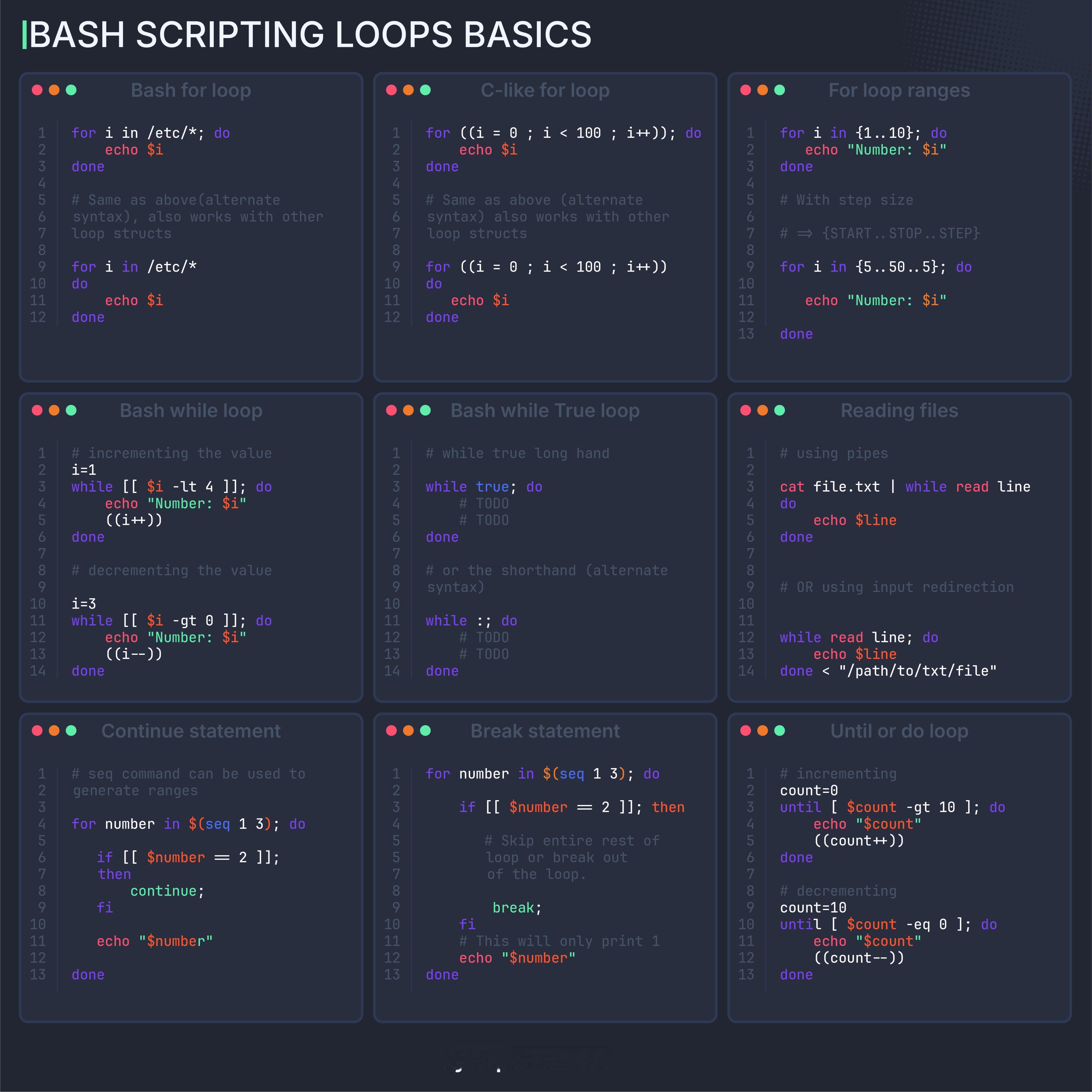
Task: Click the green dot on Bash while loop card
Action: point(71,410)
